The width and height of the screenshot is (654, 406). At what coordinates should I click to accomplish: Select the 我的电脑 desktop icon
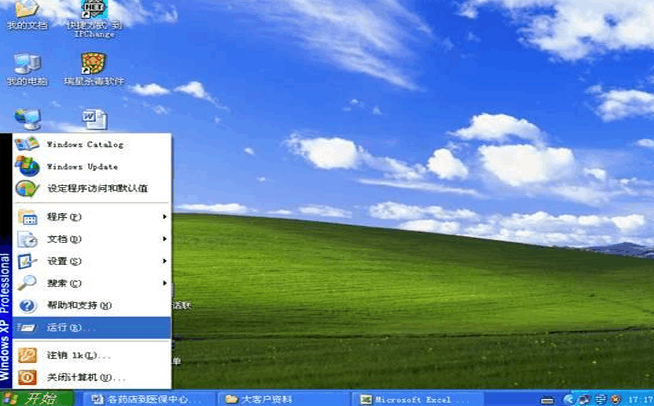[x=27, y=70]
